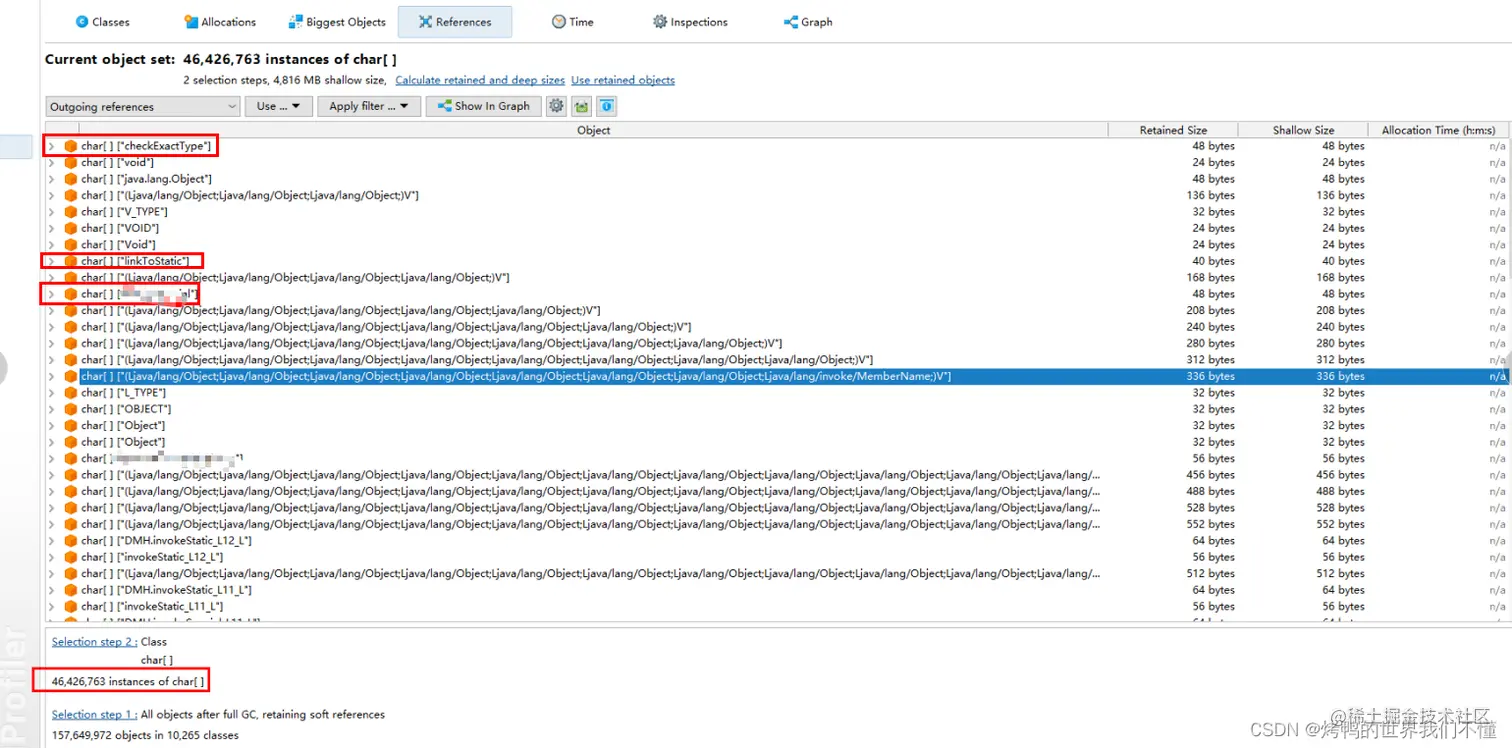Open the Outgoing references dropdown
Viewport: 1512px width, 748px height.
(x=143, y=106)
